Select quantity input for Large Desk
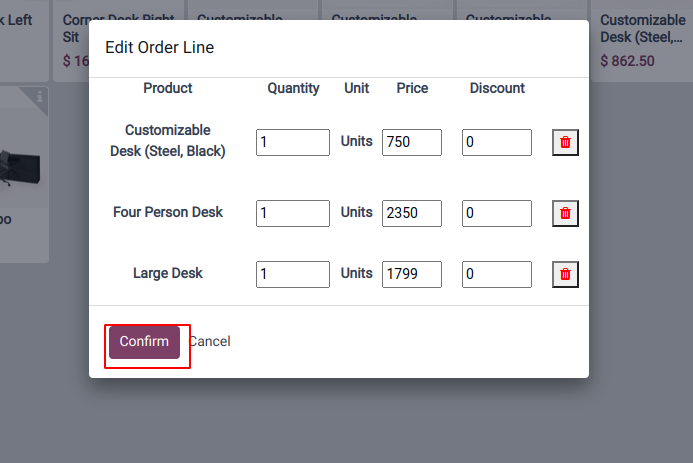Viewport: 693px width, 463px height. [292, 274]
